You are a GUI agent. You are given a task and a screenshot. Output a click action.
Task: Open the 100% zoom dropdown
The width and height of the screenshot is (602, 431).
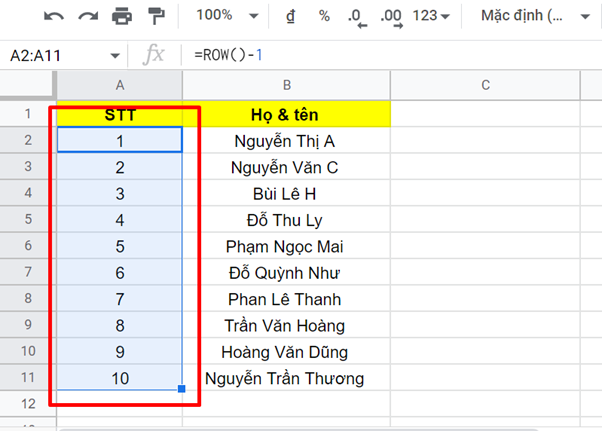click(227, 16)
